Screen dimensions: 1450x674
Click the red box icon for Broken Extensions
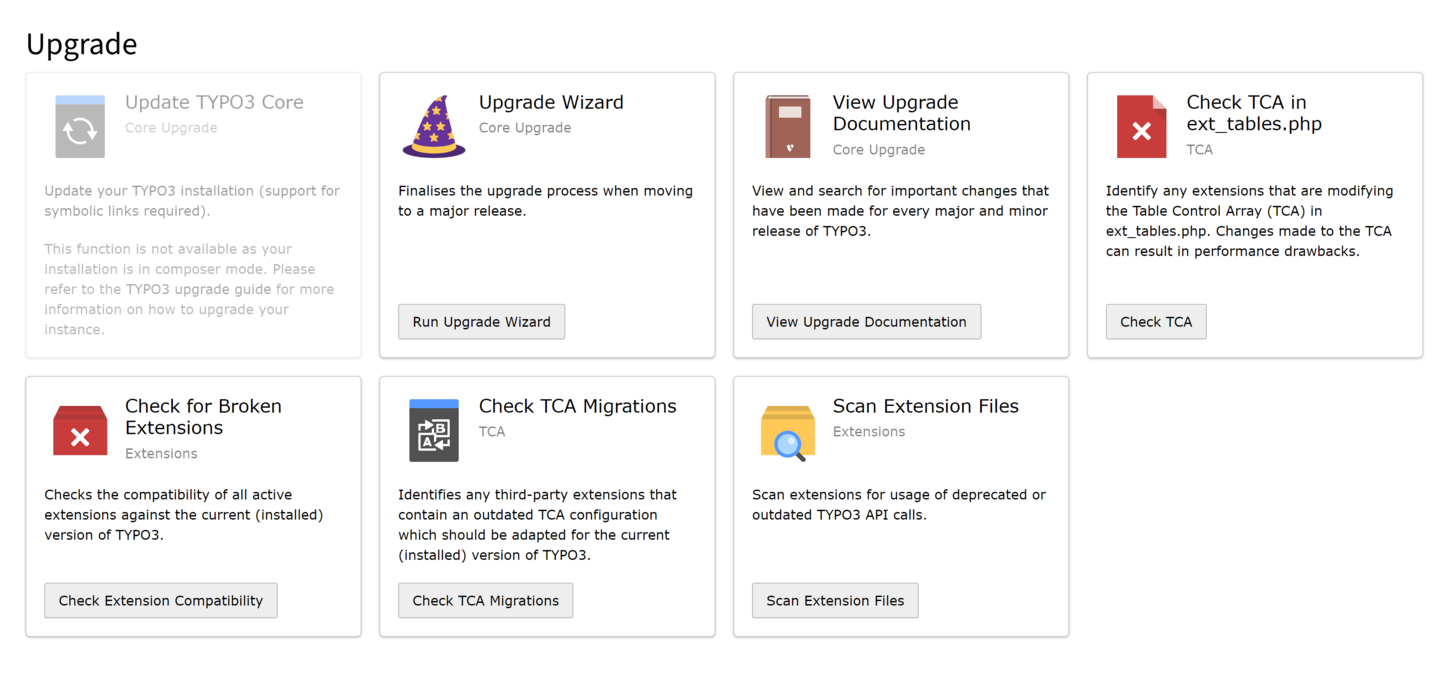(x=80, y=430)
